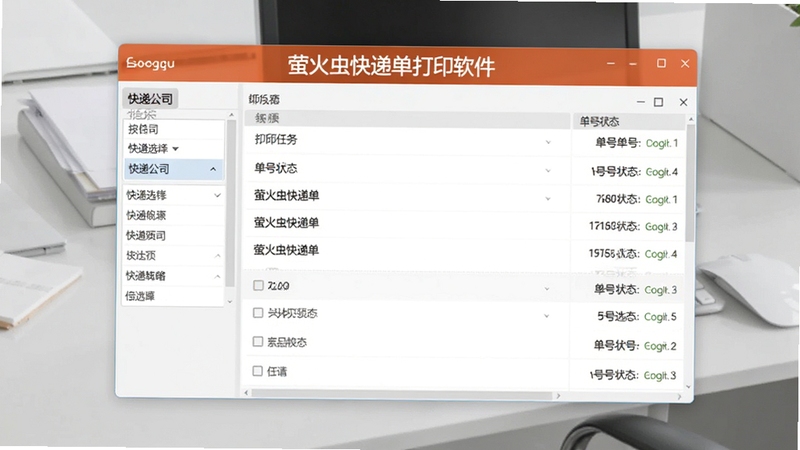This screenshot has height=450, width=800.
Task: Collapse the 按法顶 row chevron
Action: point(217,256)
